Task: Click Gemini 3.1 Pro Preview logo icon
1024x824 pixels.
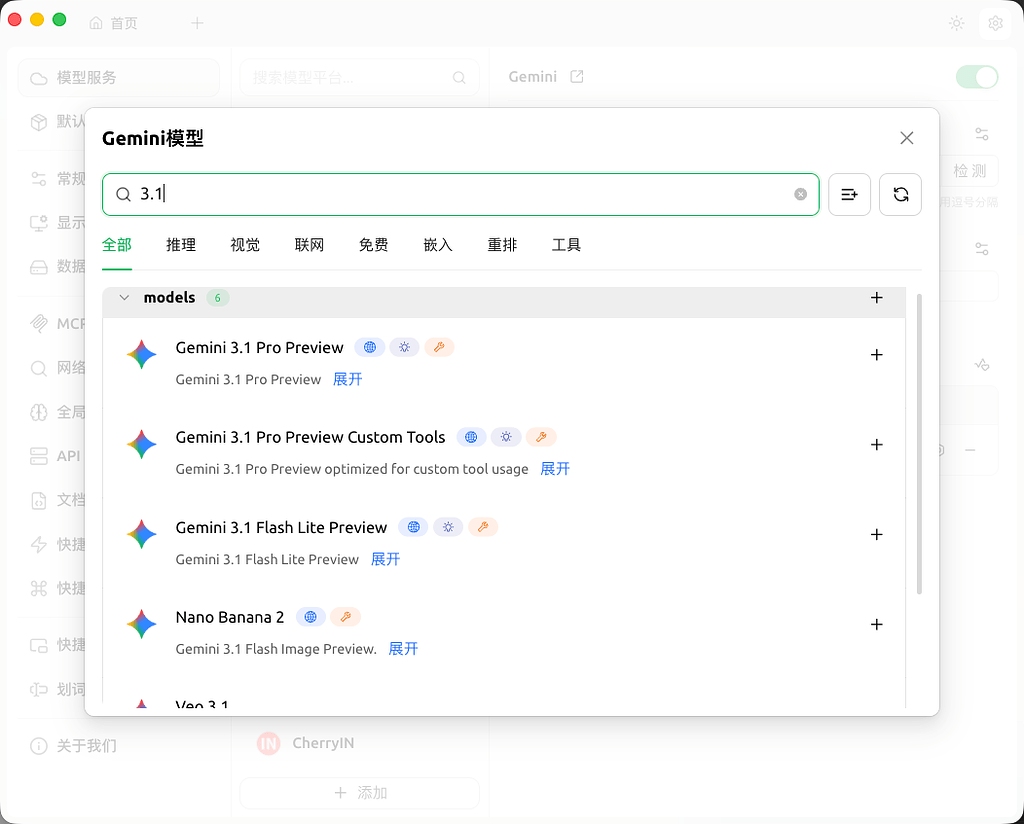Action: coord(142,355)
